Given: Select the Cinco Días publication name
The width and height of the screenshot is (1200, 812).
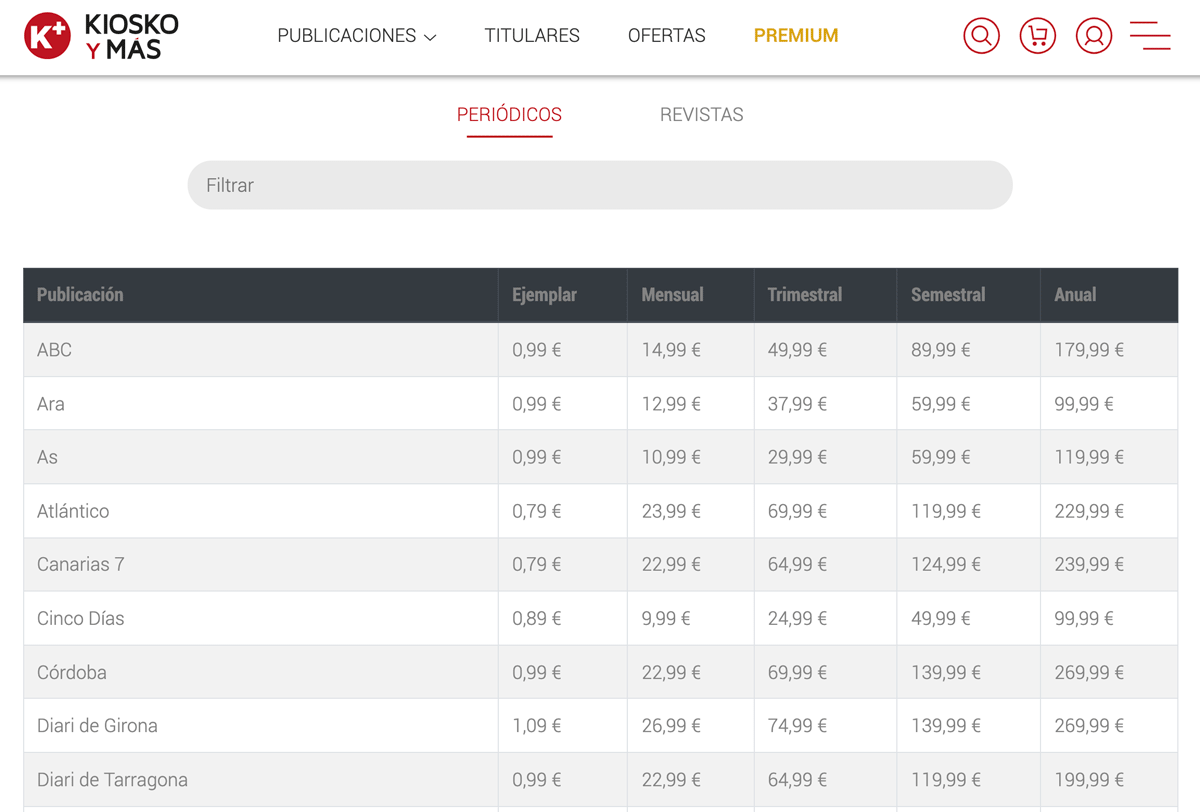Looking at the screenshot, I should (81, 618).
